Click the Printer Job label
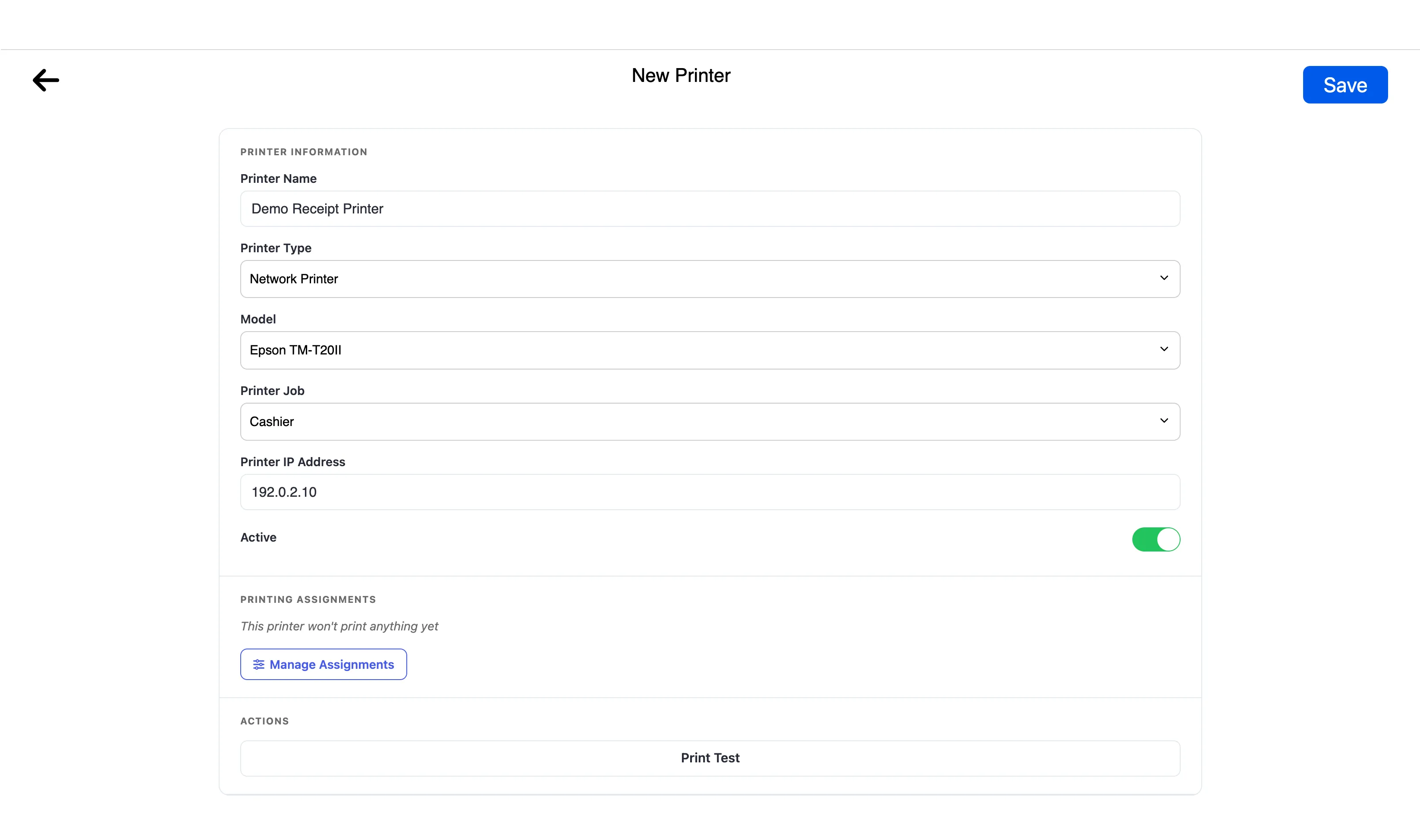Image resolution: width=1420 pixels, height=840 pixels. pos(272,391)
